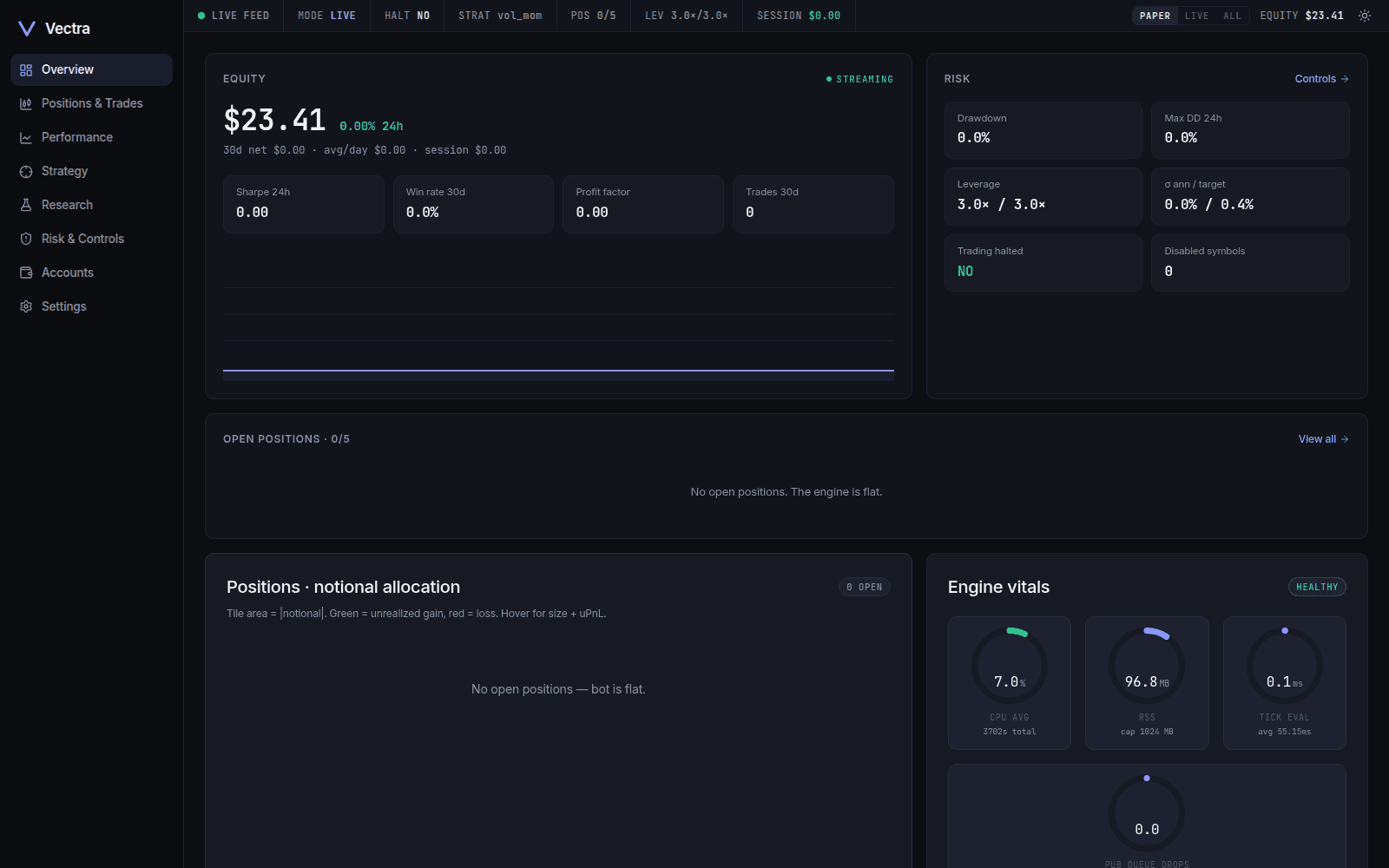
Task: Click the Engine vitals heading
Action: pyautogui.click(x=998, y=588)
